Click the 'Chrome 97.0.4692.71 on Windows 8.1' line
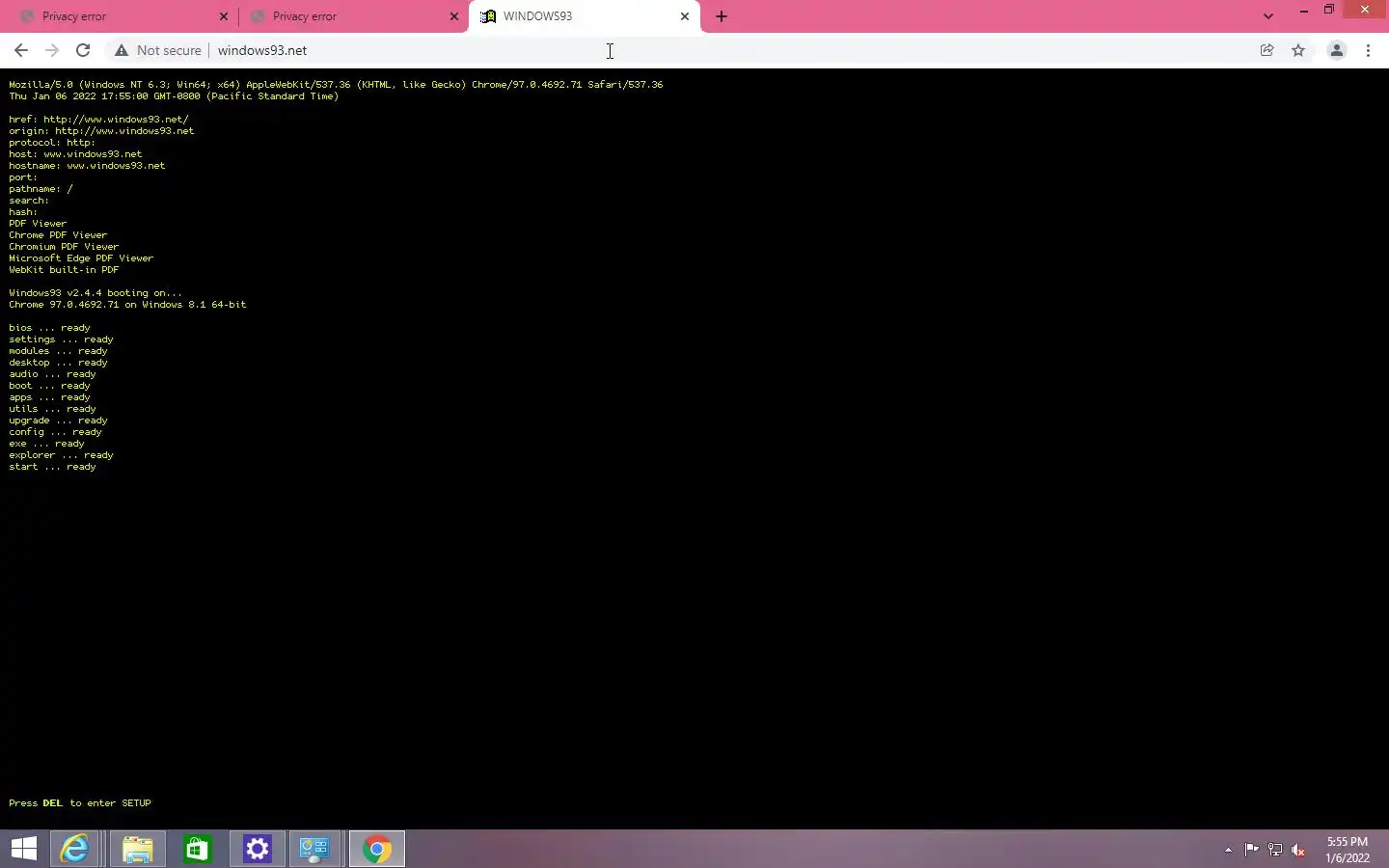Image resolution: width=1389 pixels, height=868 pixels. pyautogui.click(x=127, y=305)
